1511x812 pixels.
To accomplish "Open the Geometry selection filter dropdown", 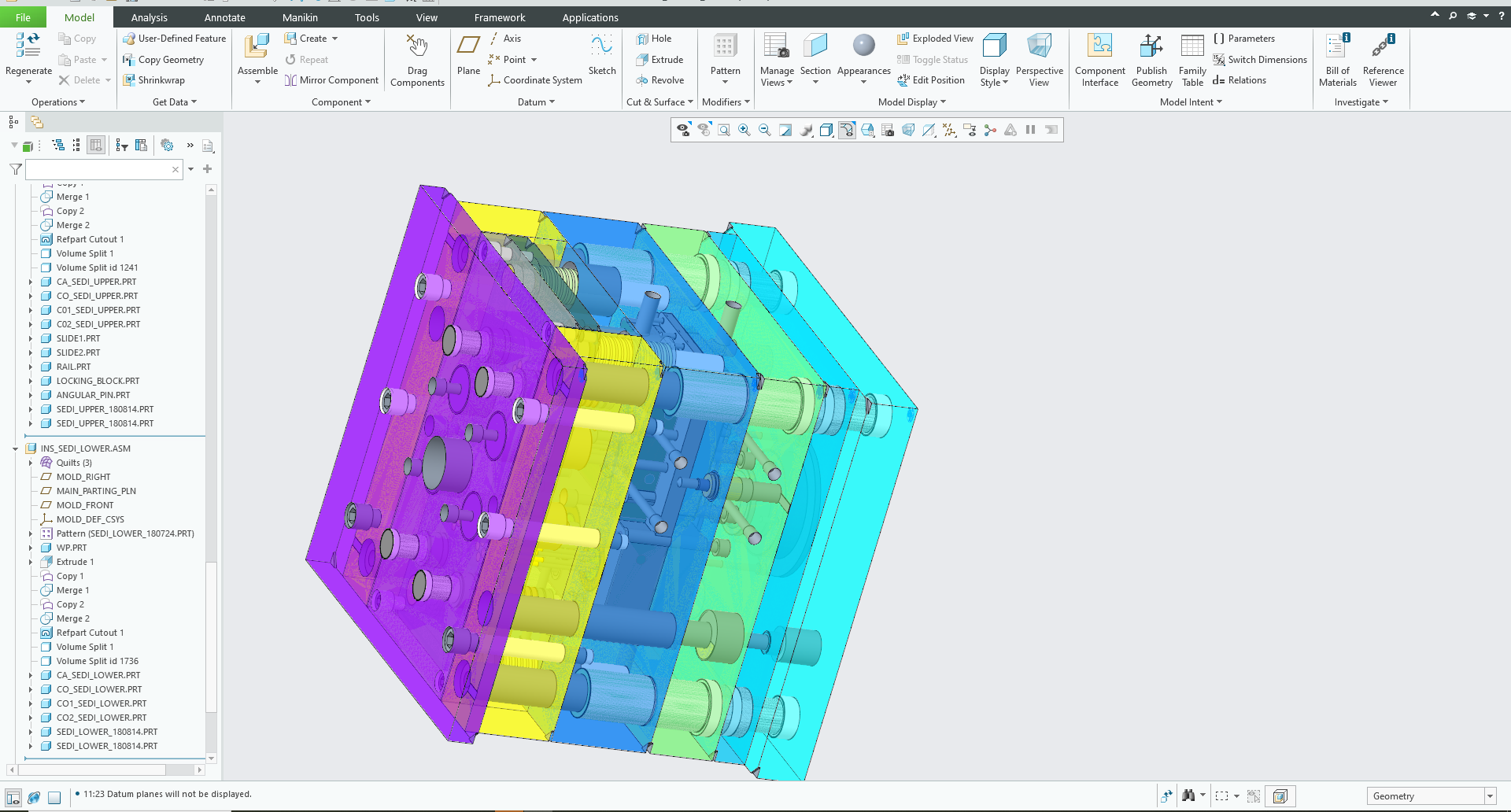I will click(x=1490, y=796).
